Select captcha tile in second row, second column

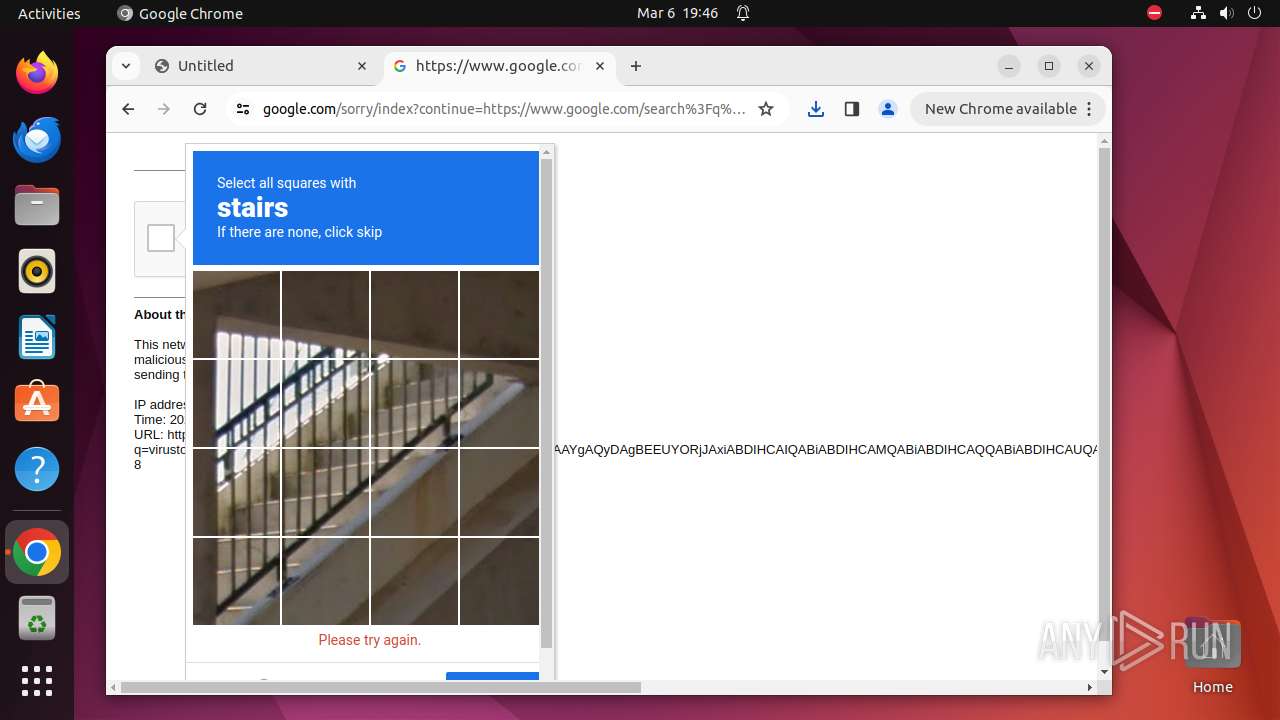(325, 403)
